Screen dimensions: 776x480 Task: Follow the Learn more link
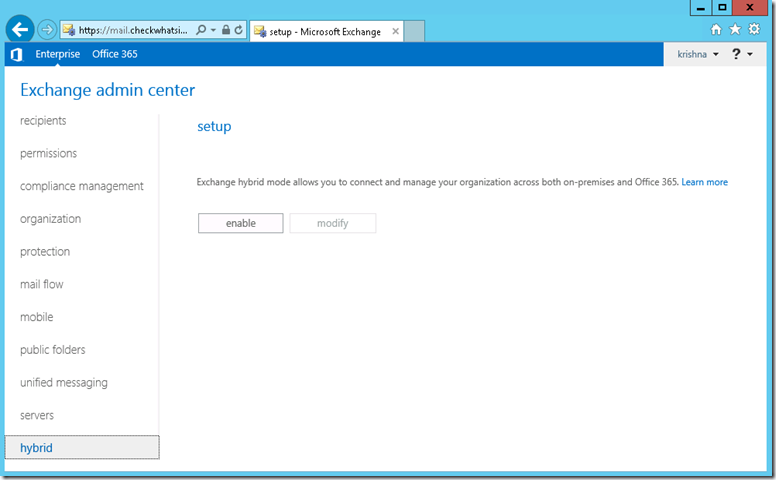(x=704, y=182)
